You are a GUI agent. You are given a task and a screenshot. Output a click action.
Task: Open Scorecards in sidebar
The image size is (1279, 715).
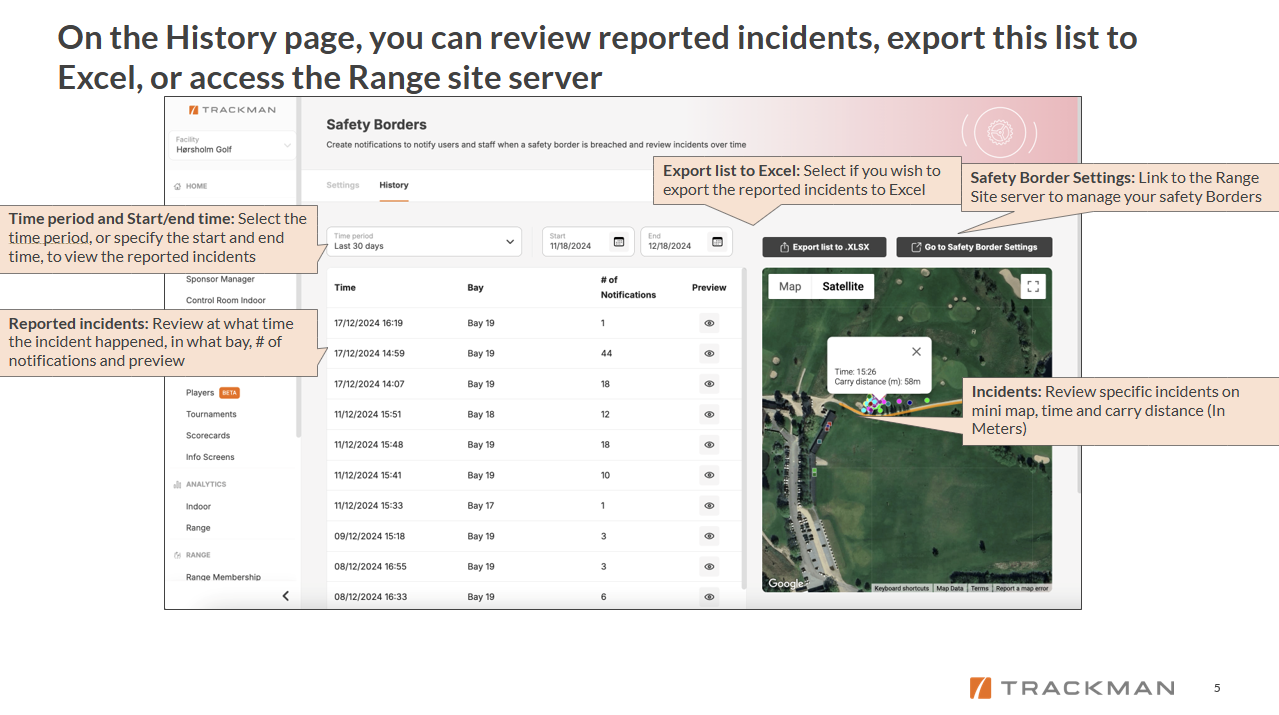coord(208,436)
